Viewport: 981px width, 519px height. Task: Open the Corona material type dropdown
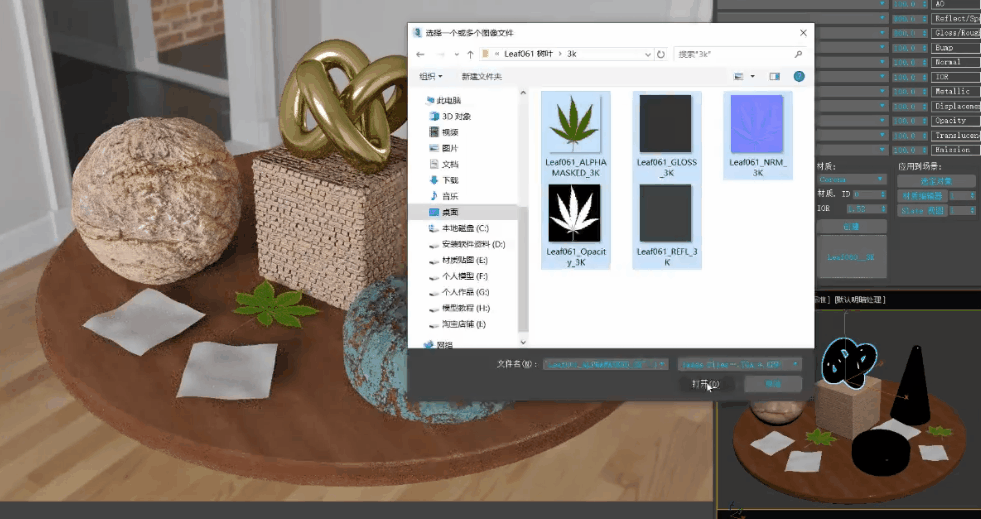point(851,179)
